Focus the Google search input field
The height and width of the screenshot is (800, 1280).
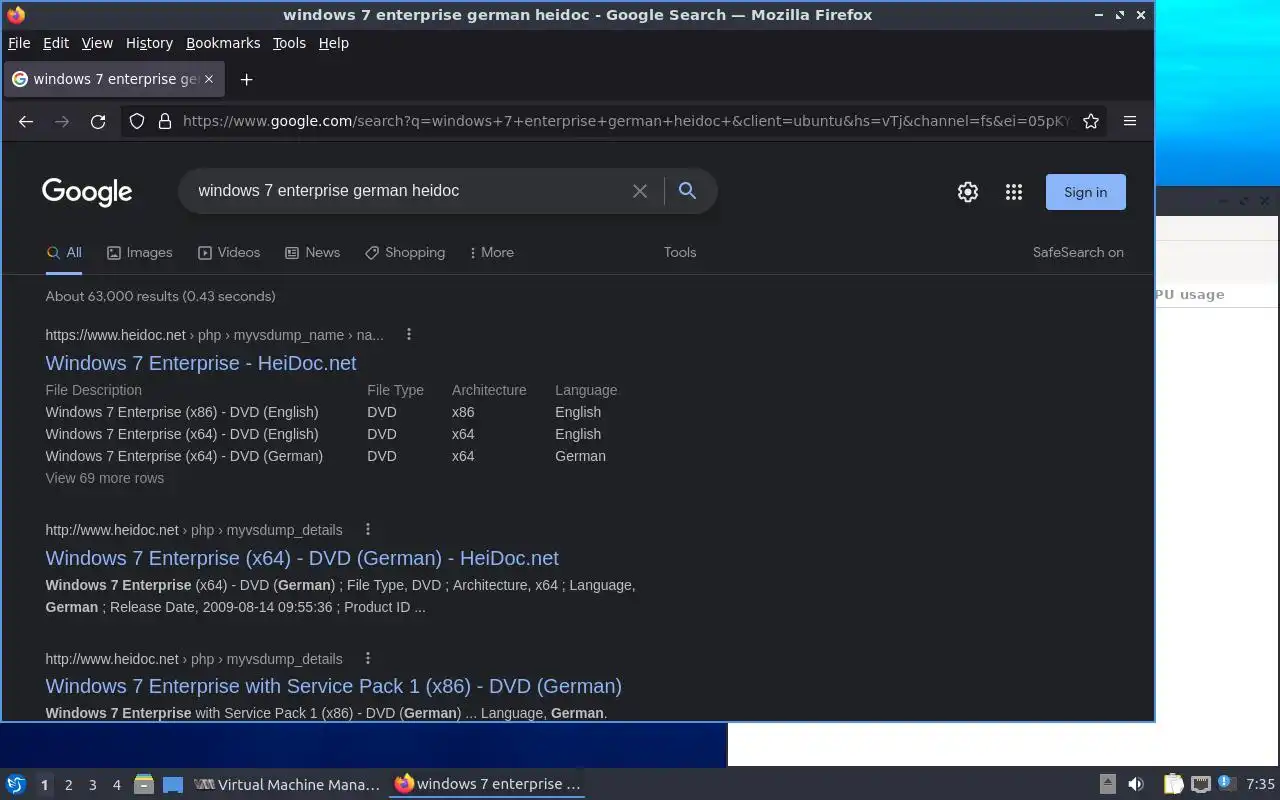pos(410,191)
